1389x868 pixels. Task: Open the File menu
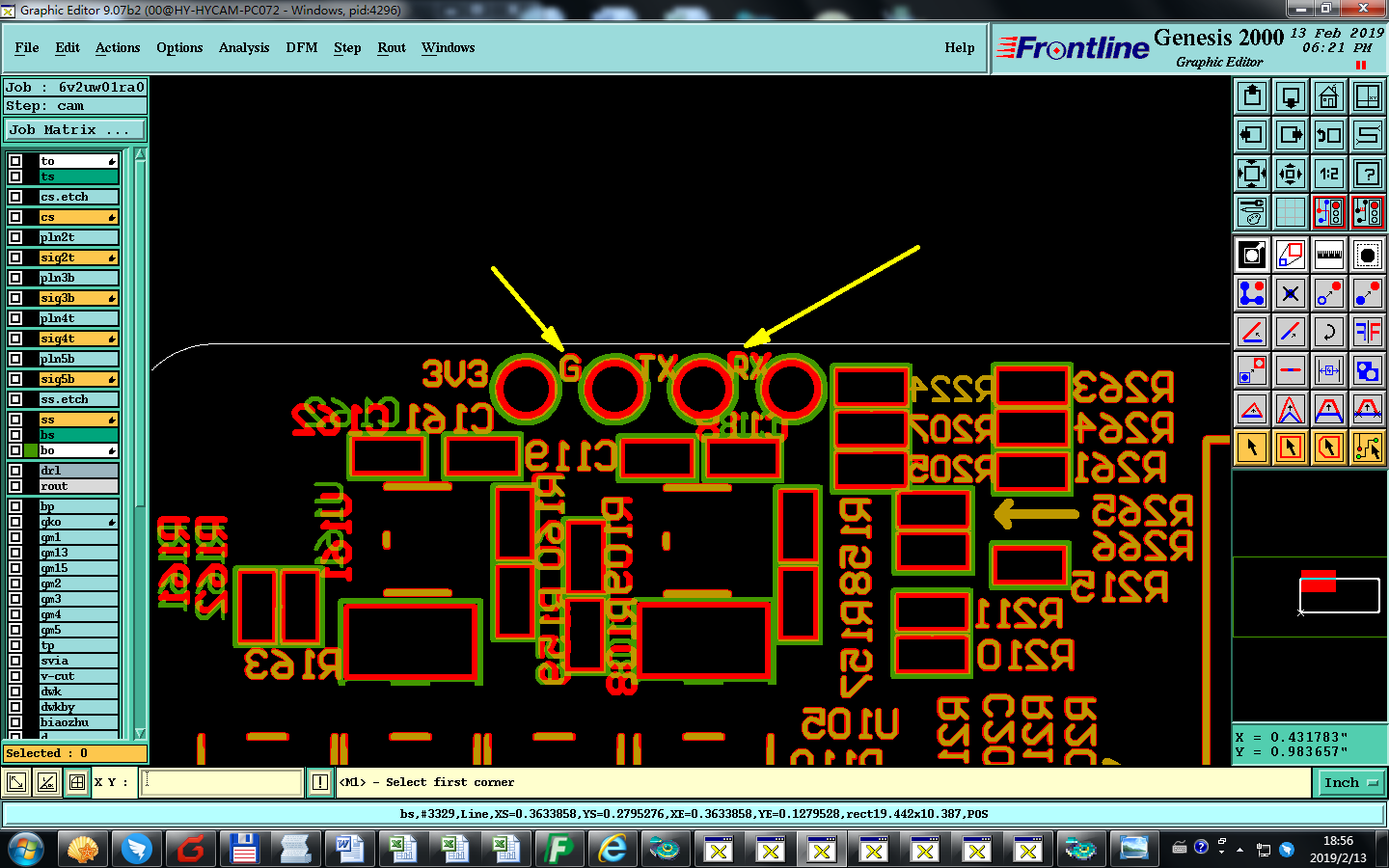tap(27, 47)
